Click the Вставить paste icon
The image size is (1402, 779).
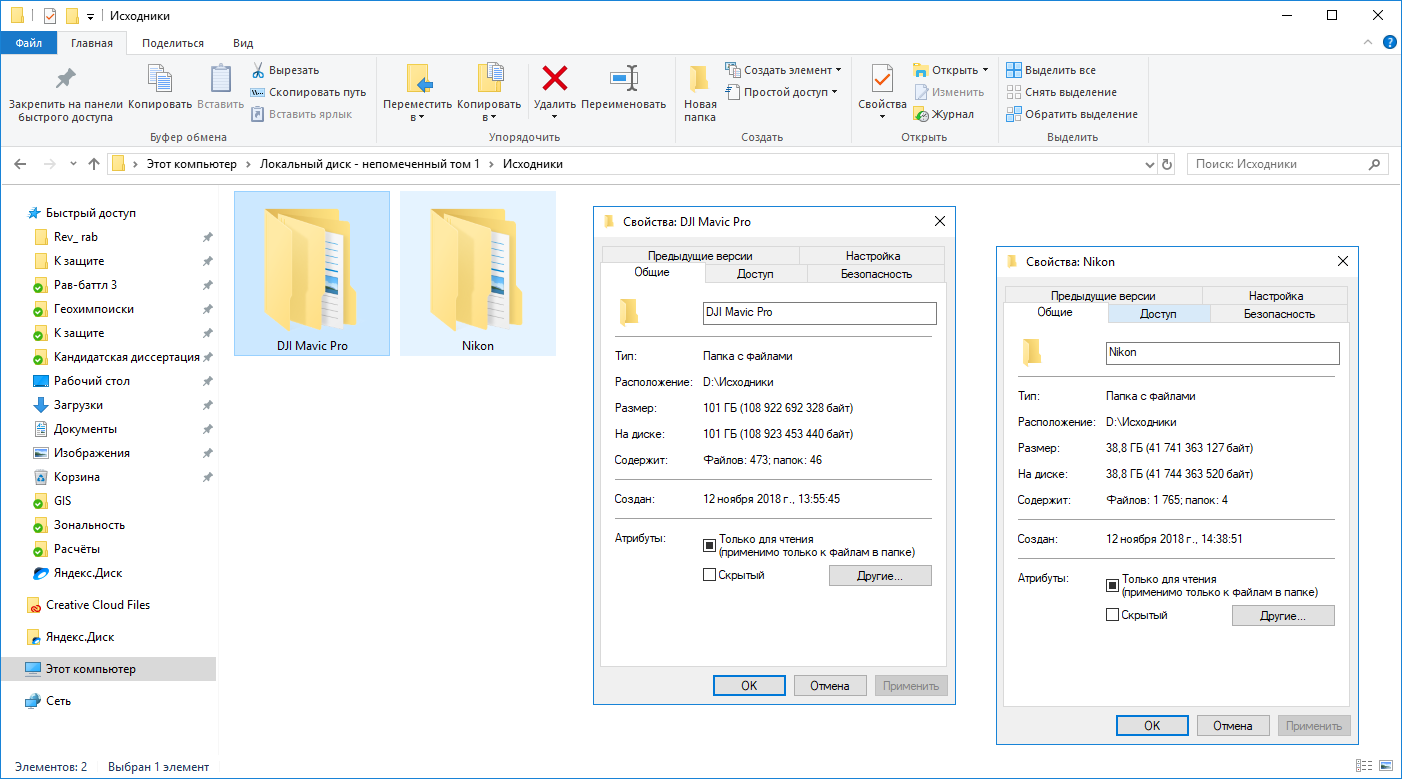click(x=220, y=87)
